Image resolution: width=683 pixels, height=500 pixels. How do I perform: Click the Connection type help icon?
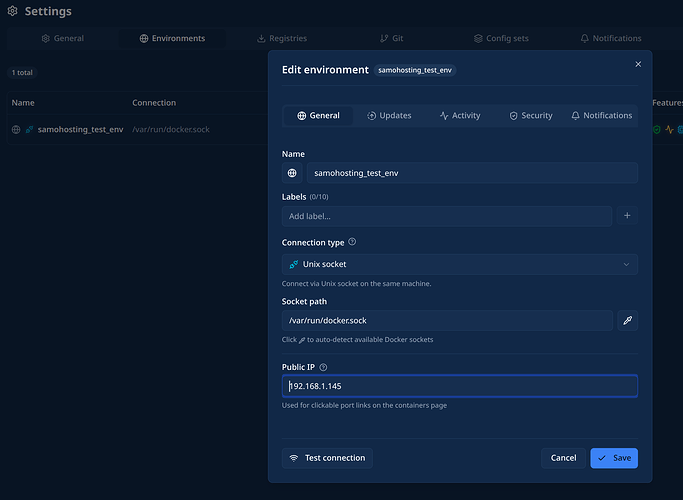(x=352, y=242)
